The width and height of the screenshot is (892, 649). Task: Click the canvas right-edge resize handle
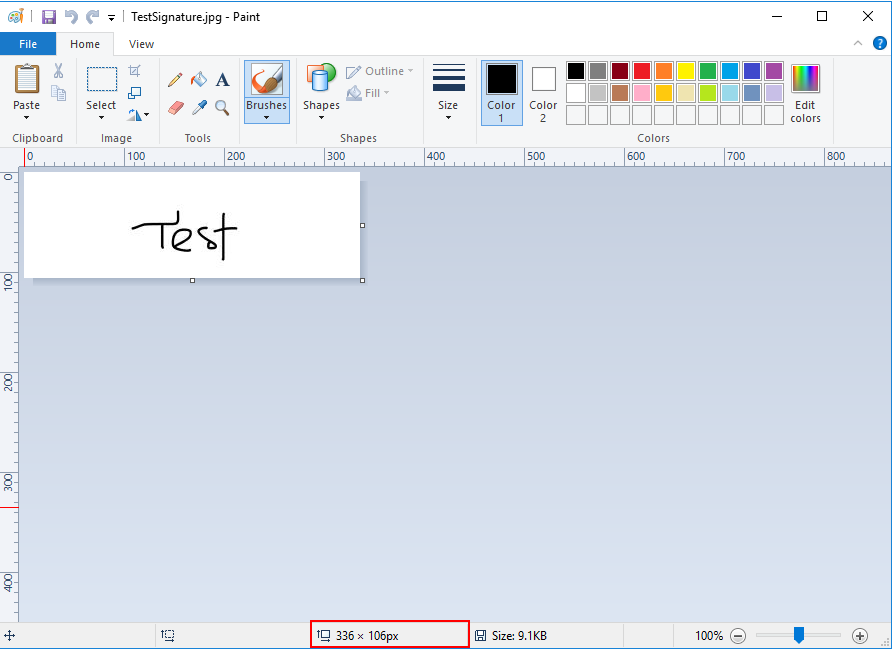click(363, 226)
